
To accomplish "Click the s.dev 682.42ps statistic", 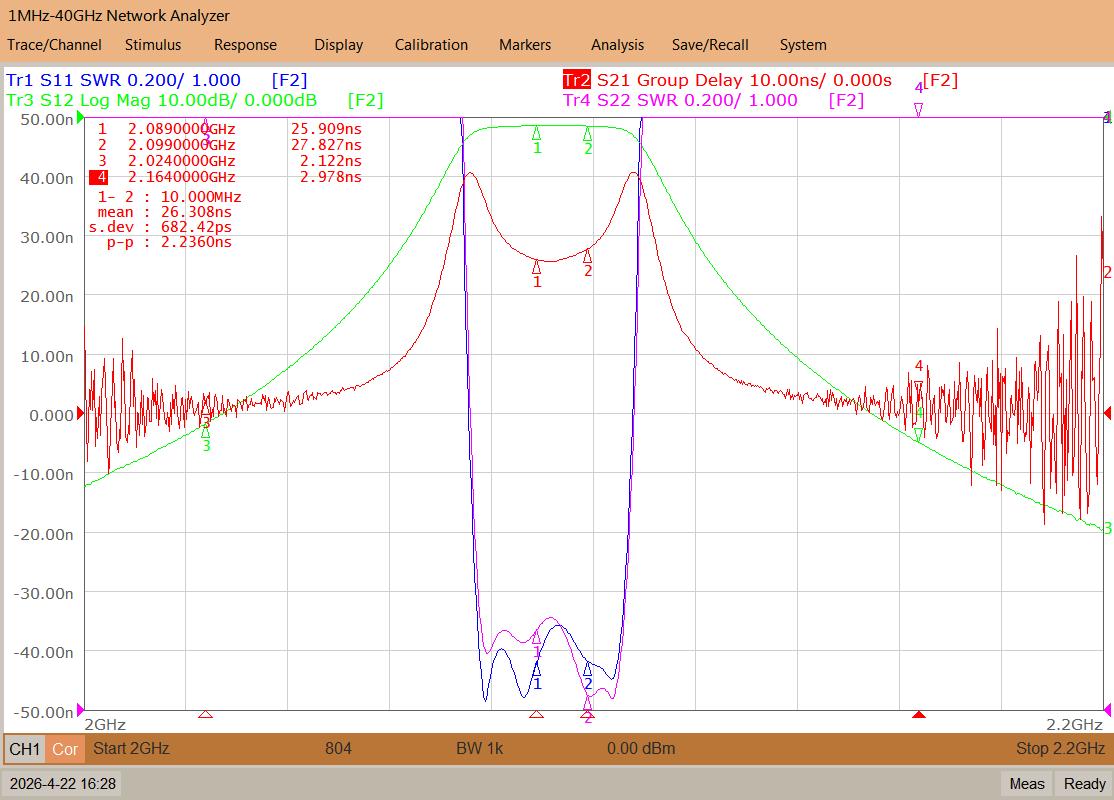I will point(161,227).
